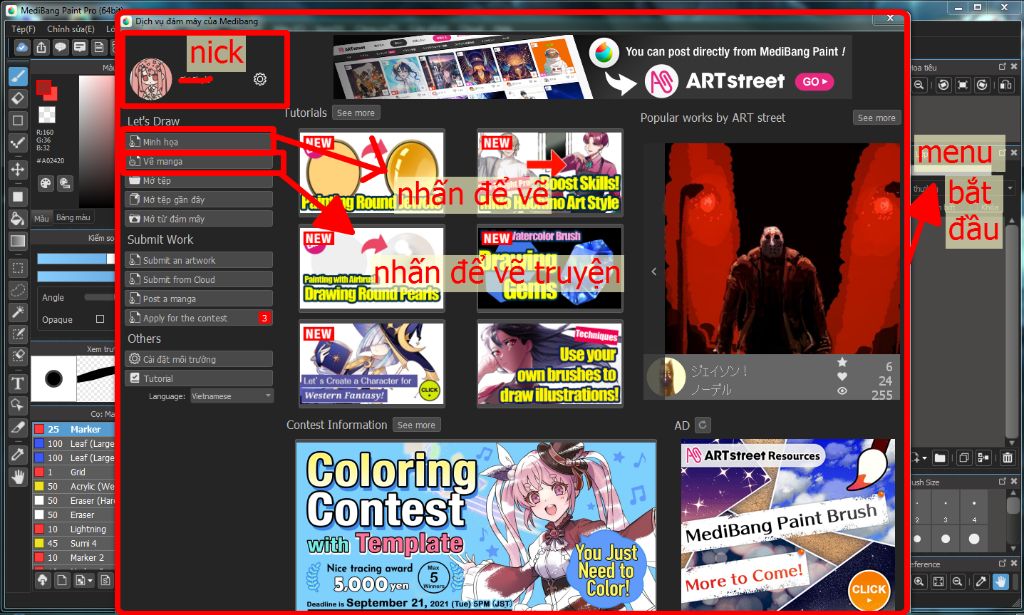Switch to the Bảng màu tab

point(73,217)
